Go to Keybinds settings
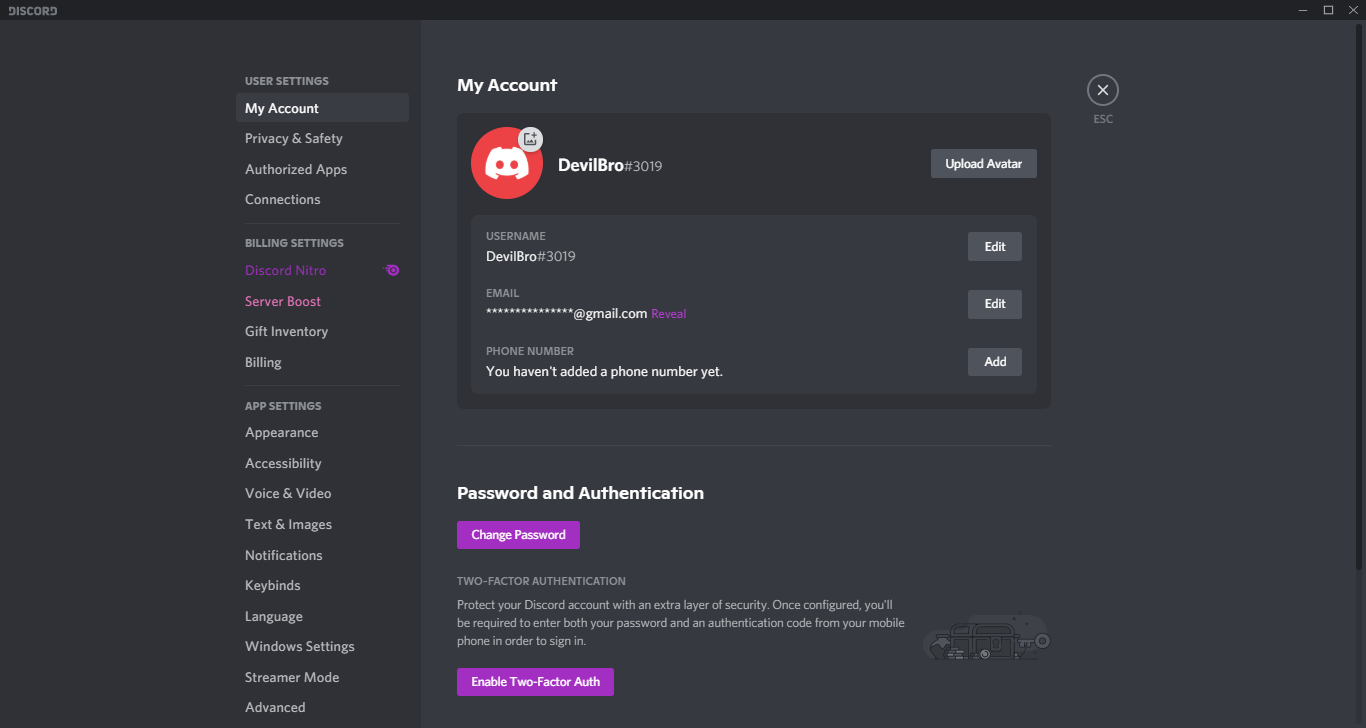The height and width of the screenshot is (728, 1366). click(x=322, y=585)
